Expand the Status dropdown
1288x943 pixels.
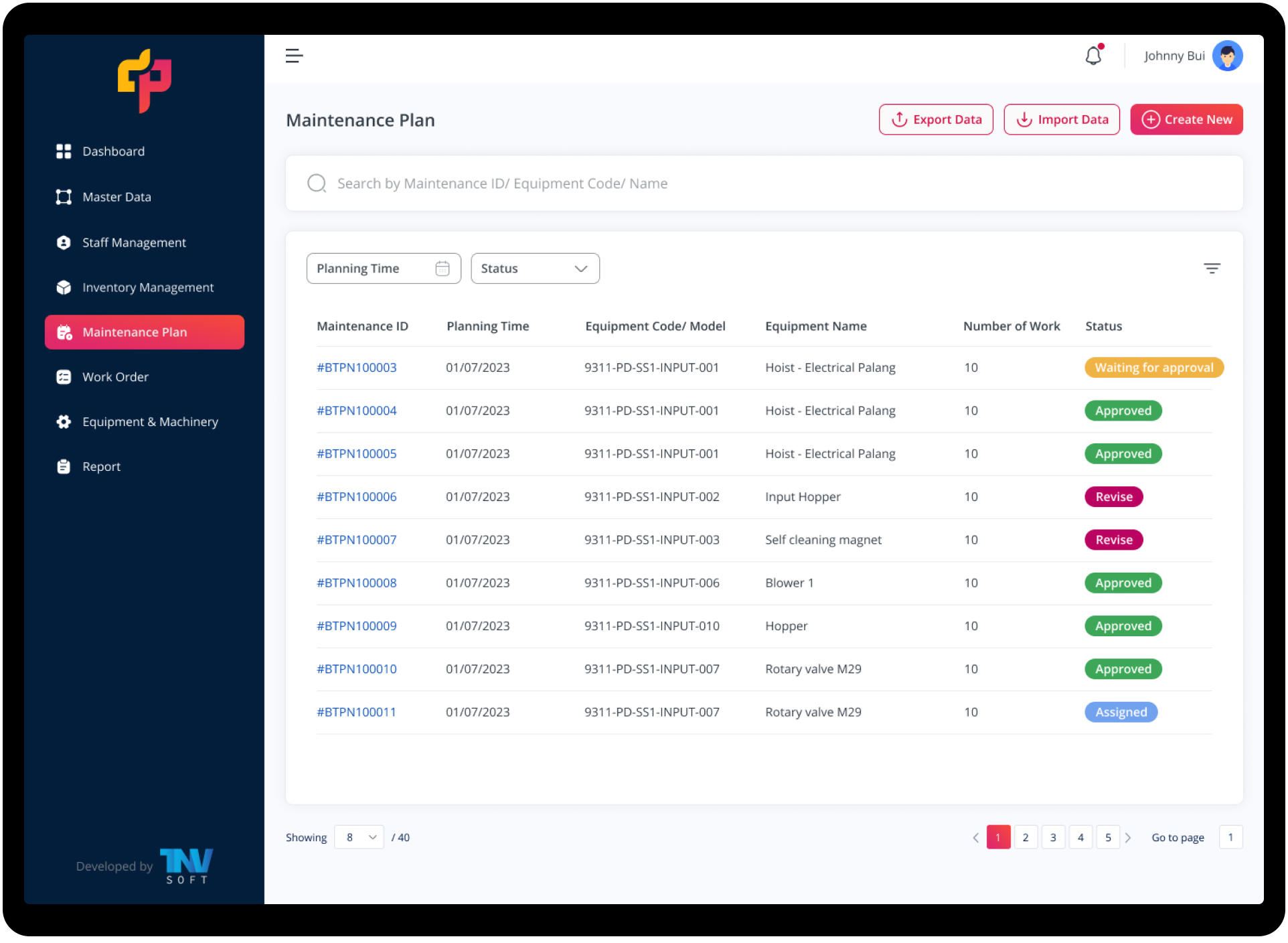pyautogui.click(x=535, y=269)
